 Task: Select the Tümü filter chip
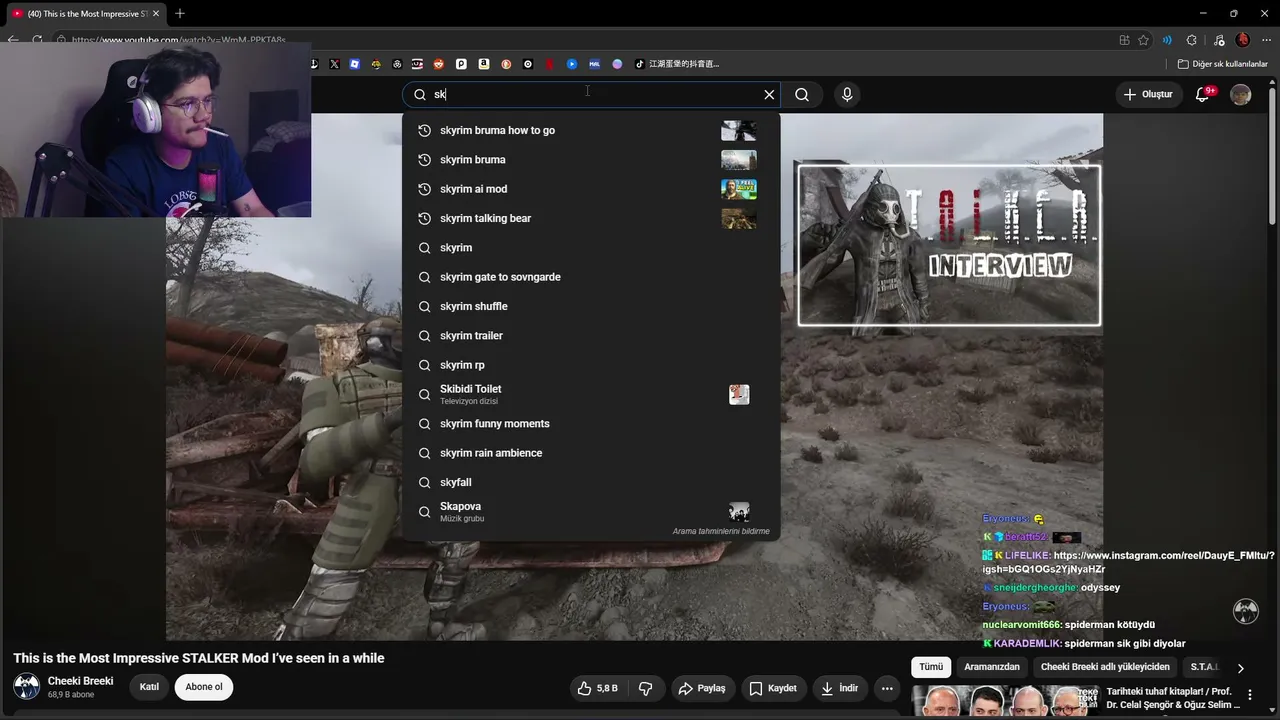tap(931, 667)
